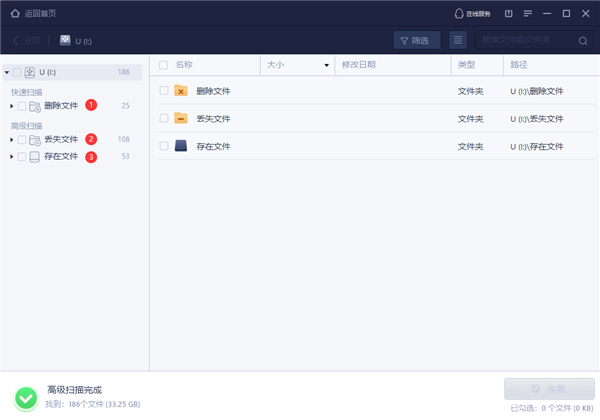Screen dimensions: 600x420
Task: Sort by 名称 column header
Action: 184,65
